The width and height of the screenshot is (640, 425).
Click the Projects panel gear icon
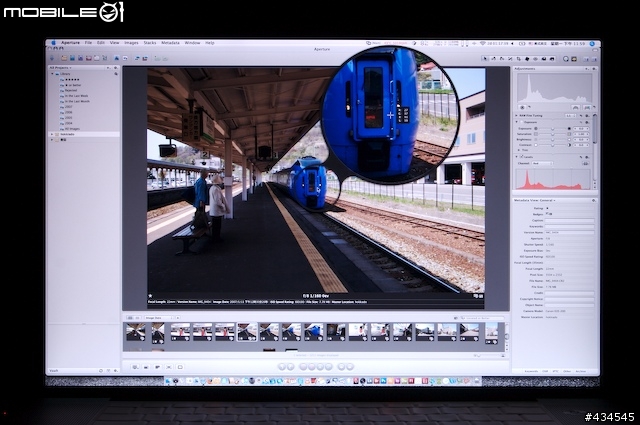tap(116, 68)
